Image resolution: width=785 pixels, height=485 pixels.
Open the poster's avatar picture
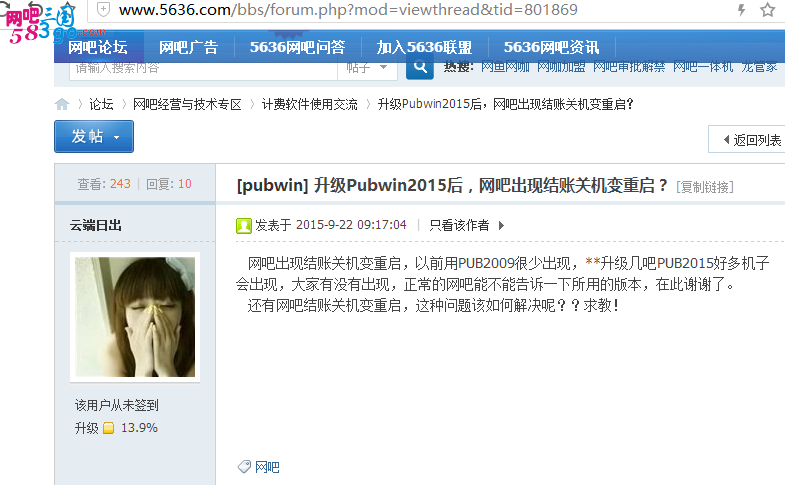coord(135,317)
